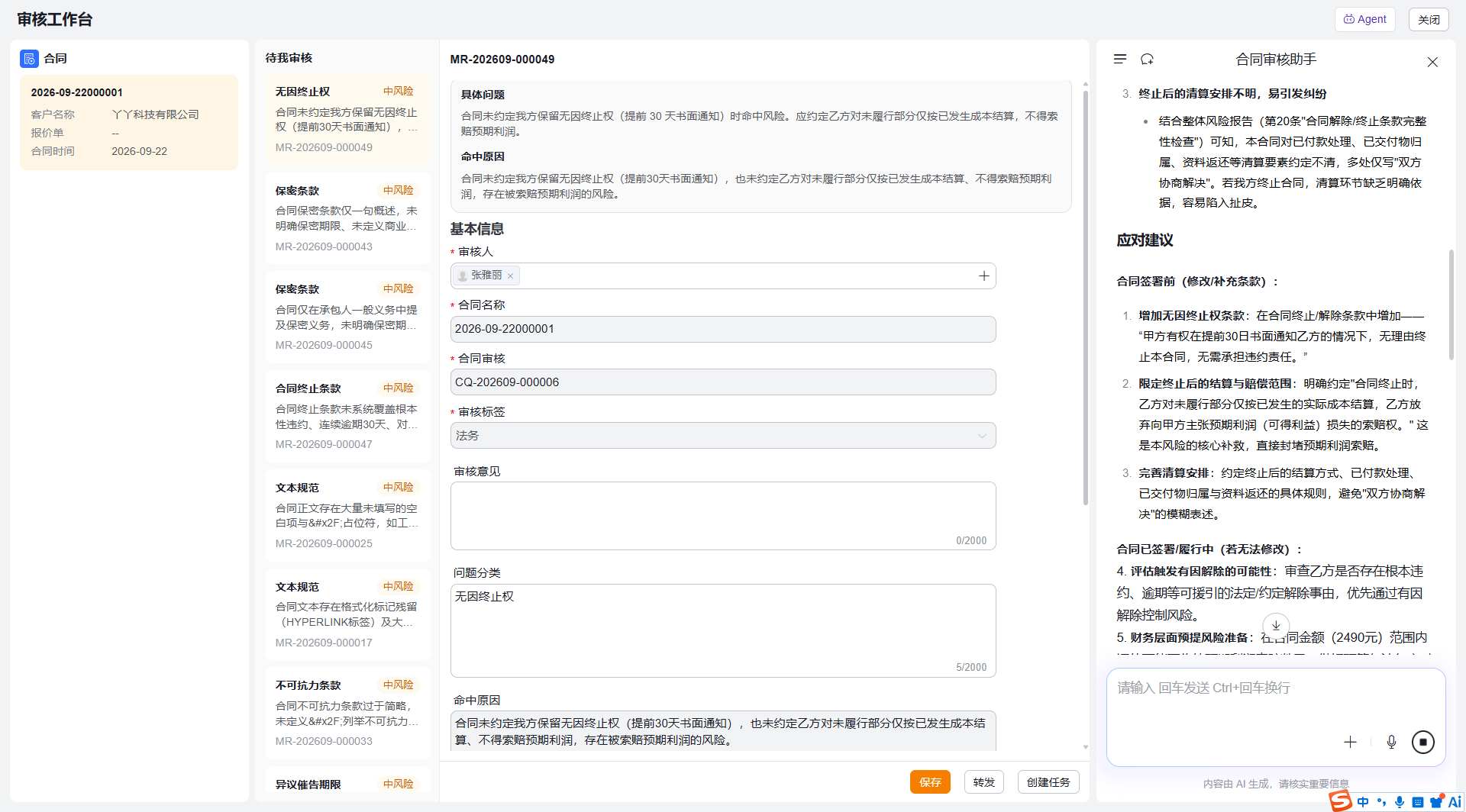Click the attachment plus icon in chat input
Viewport: 1466px width, 812px height.
1350,742
